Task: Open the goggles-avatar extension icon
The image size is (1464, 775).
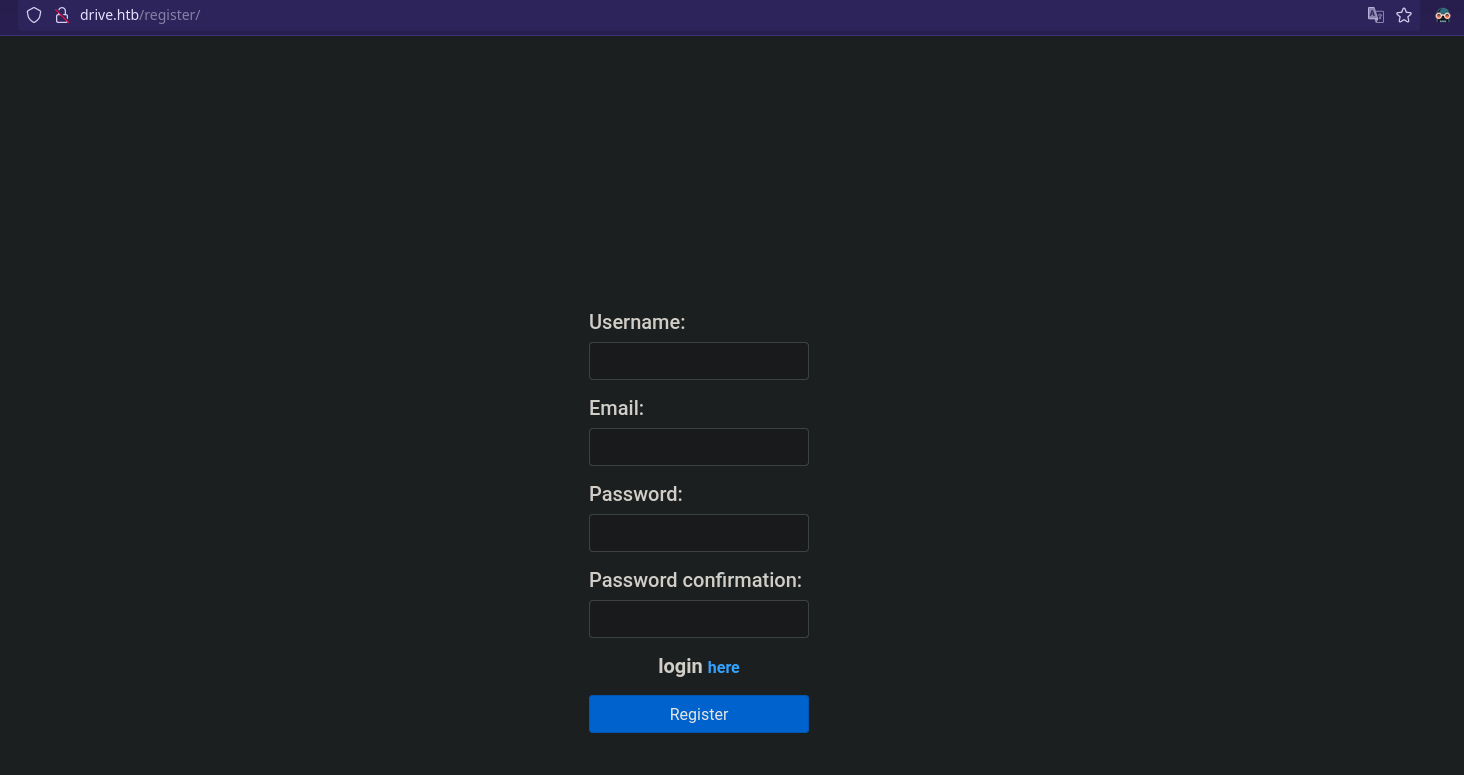Action: pos(1442,15)
